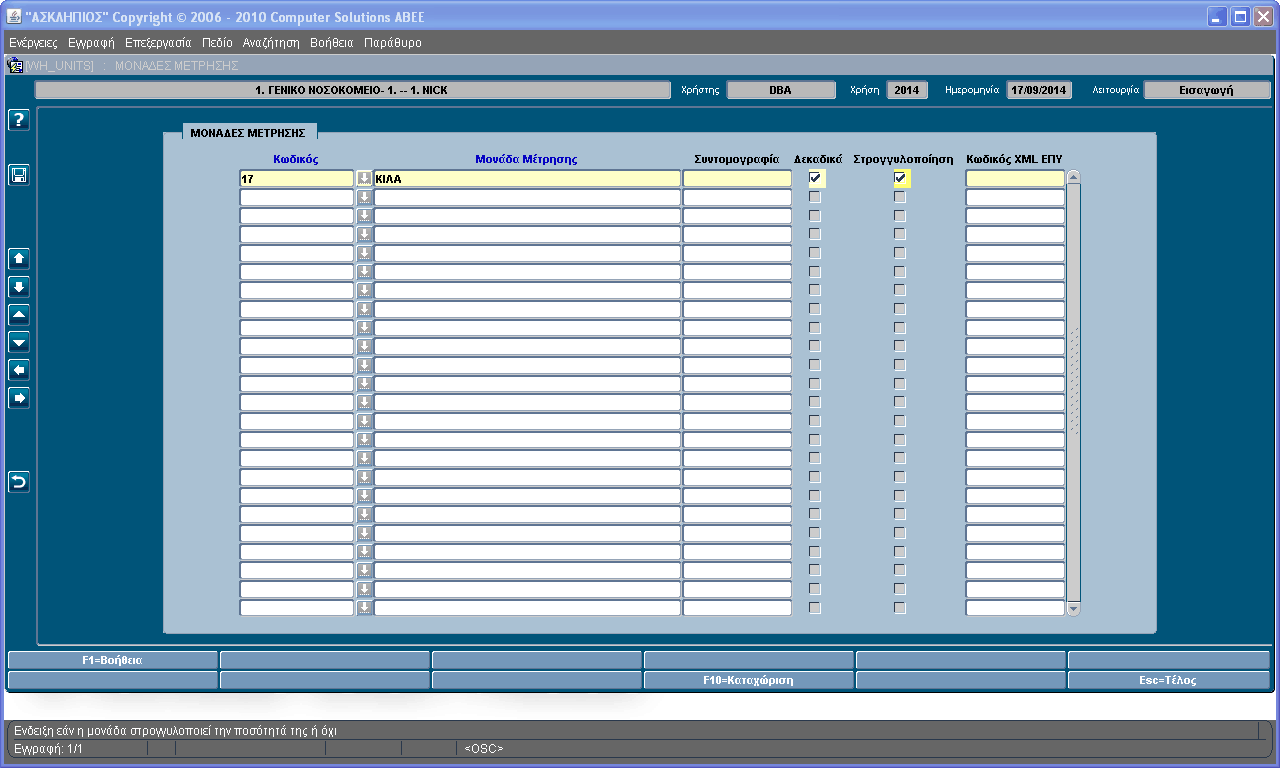Screen dimensions: 1280x768
Task: Click the scrollbar up arrow of the units table
Action: [1074, 178]
